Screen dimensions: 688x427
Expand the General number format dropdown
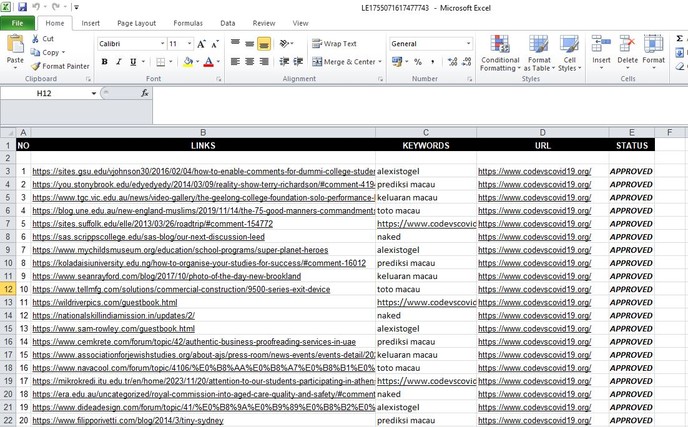tap(468, 44)
